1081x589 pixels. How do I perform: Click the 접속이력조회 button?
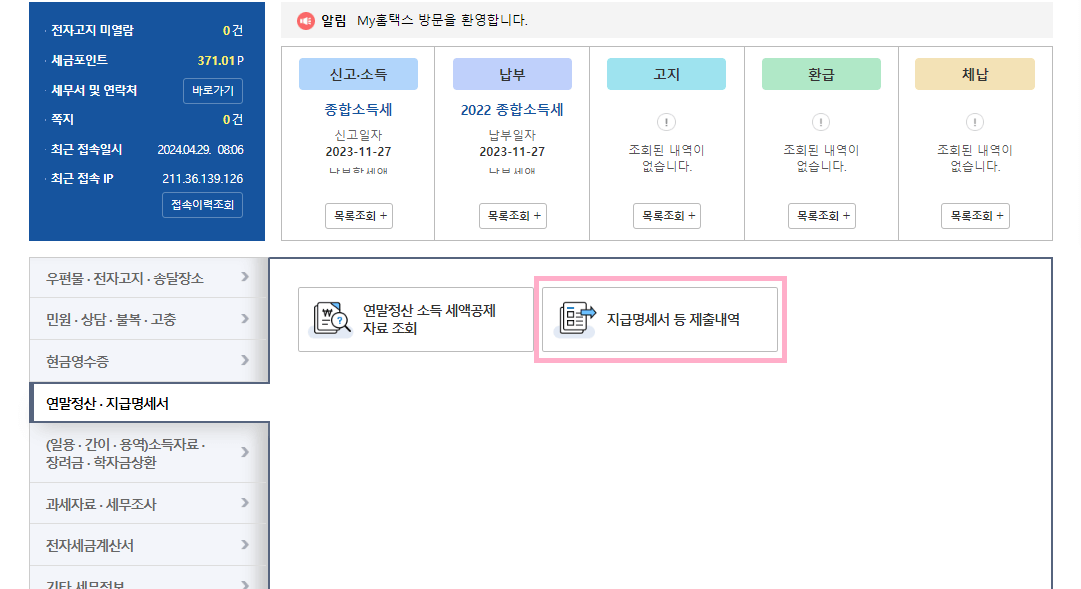tap(202, 205)
